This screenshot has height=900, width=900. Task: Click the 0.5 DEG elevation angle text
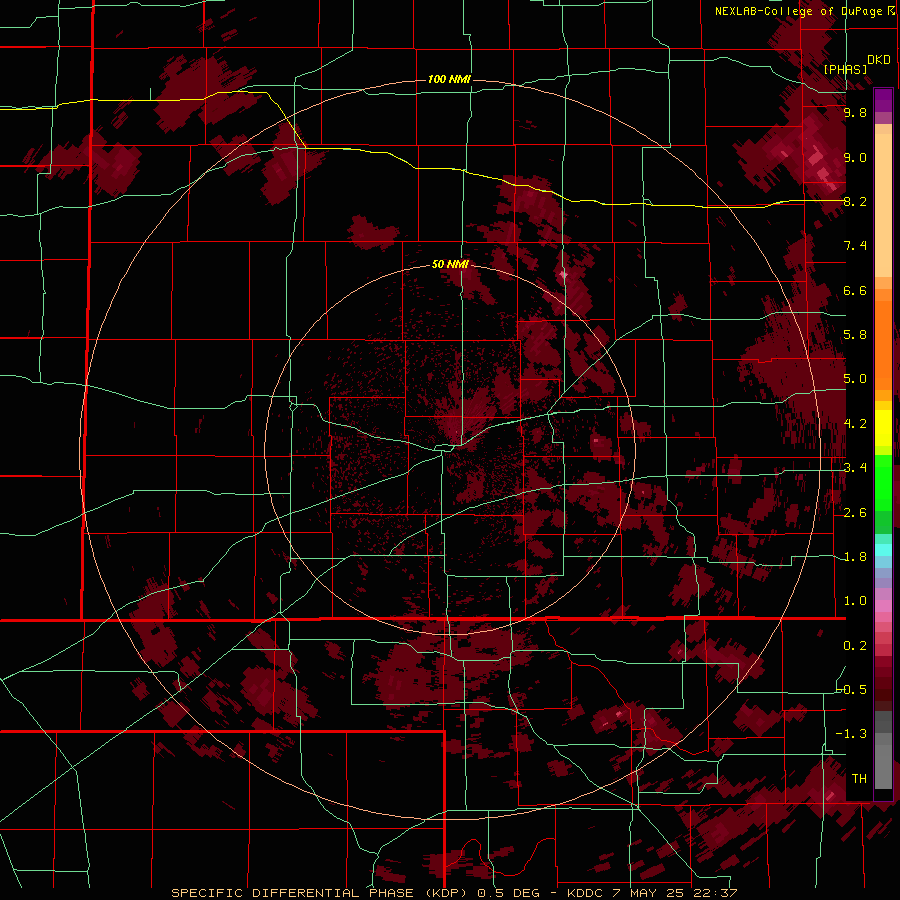(x=510, y=893)
